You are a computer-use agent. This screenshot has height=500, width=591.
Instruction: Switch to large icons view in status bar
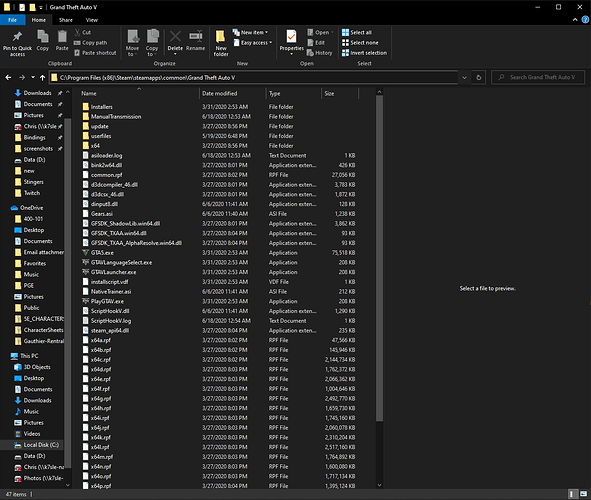point(583,494)
